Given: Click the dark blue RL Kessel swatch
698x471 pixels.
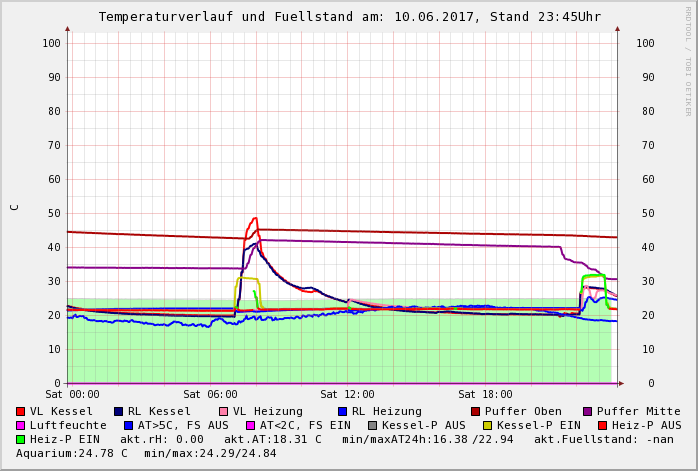Looking at the screenshot, I should tap(119, 412).
